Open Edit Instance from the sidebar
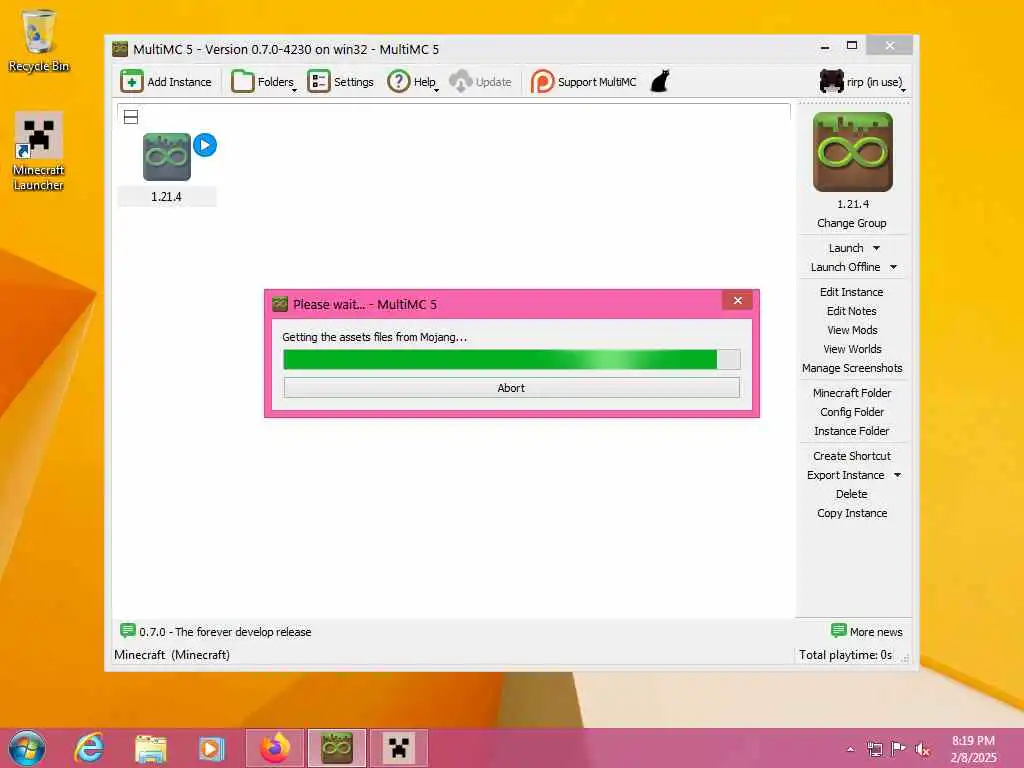 852,292
